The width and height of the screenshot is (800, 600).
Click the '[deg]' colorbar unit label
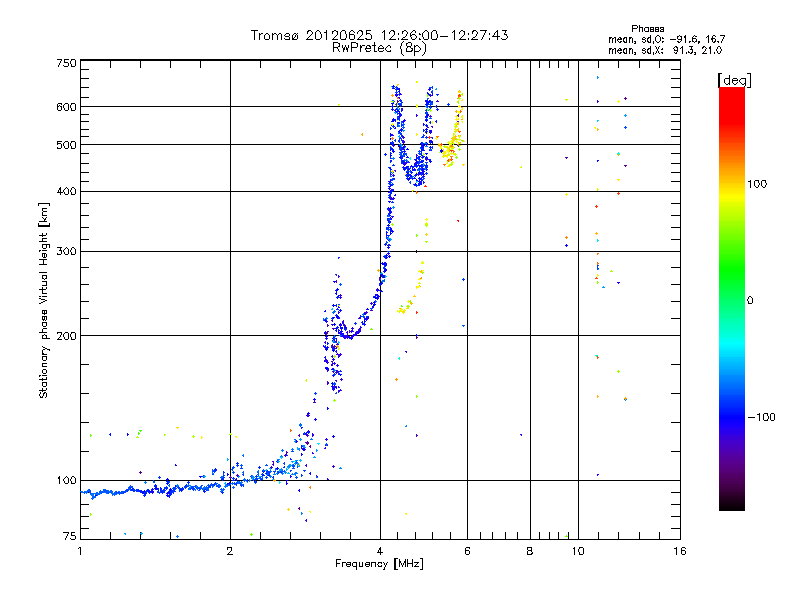coord(734,80)
